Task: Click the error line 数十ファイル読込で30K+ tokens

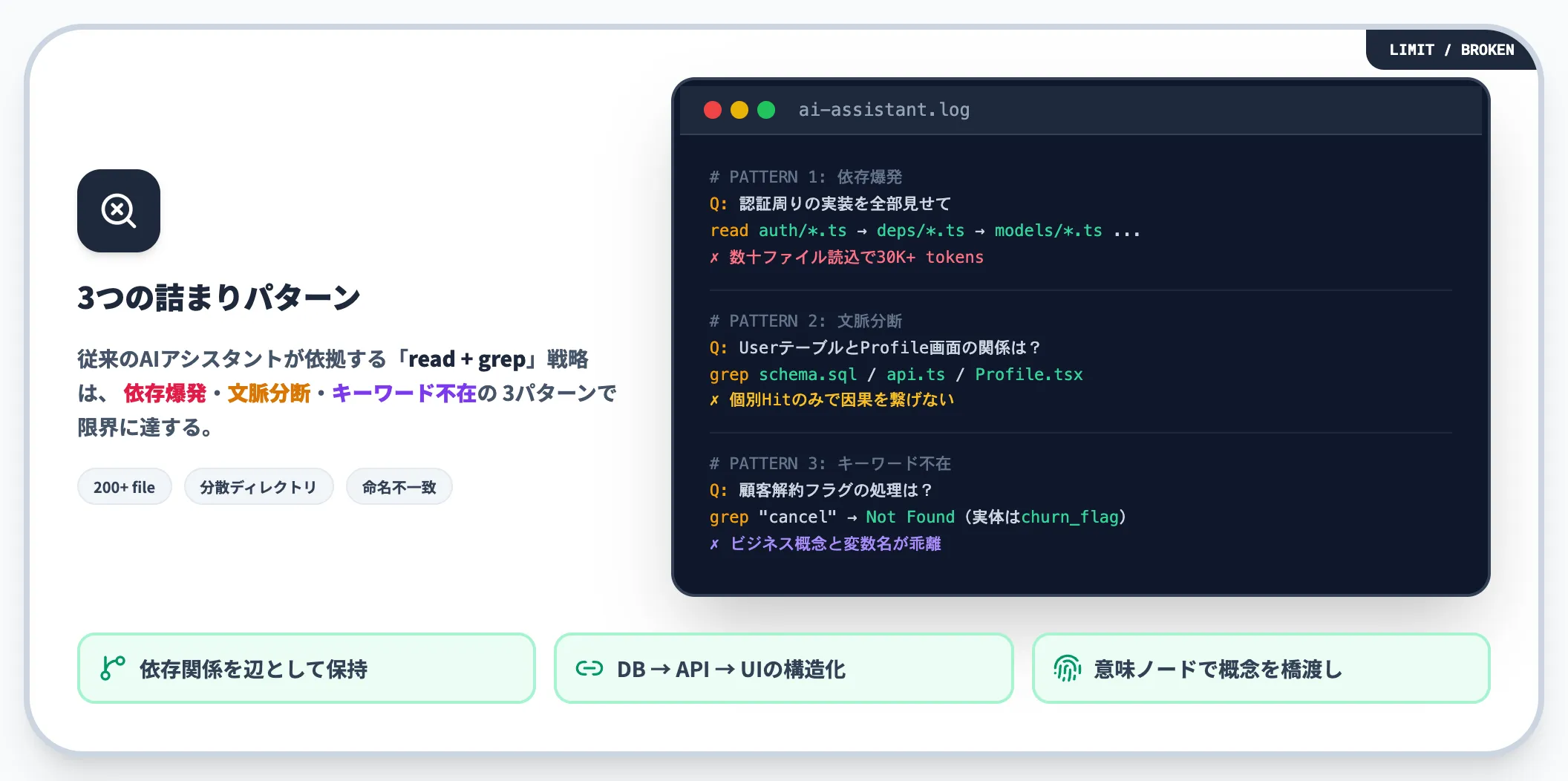Action: click(846, 257)
